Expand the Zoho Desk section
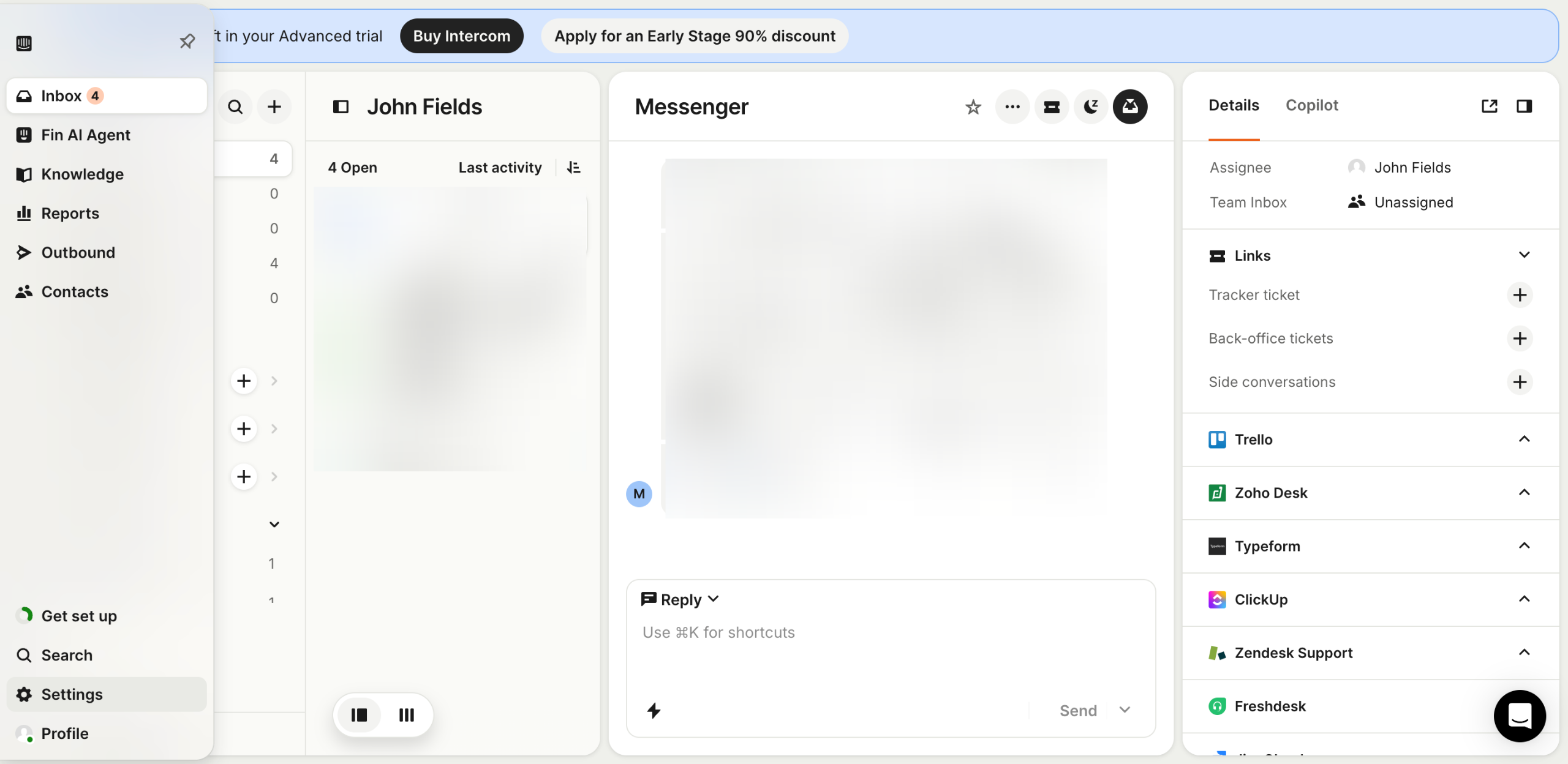This screenshot has height=764, width=1568. 1524,493
